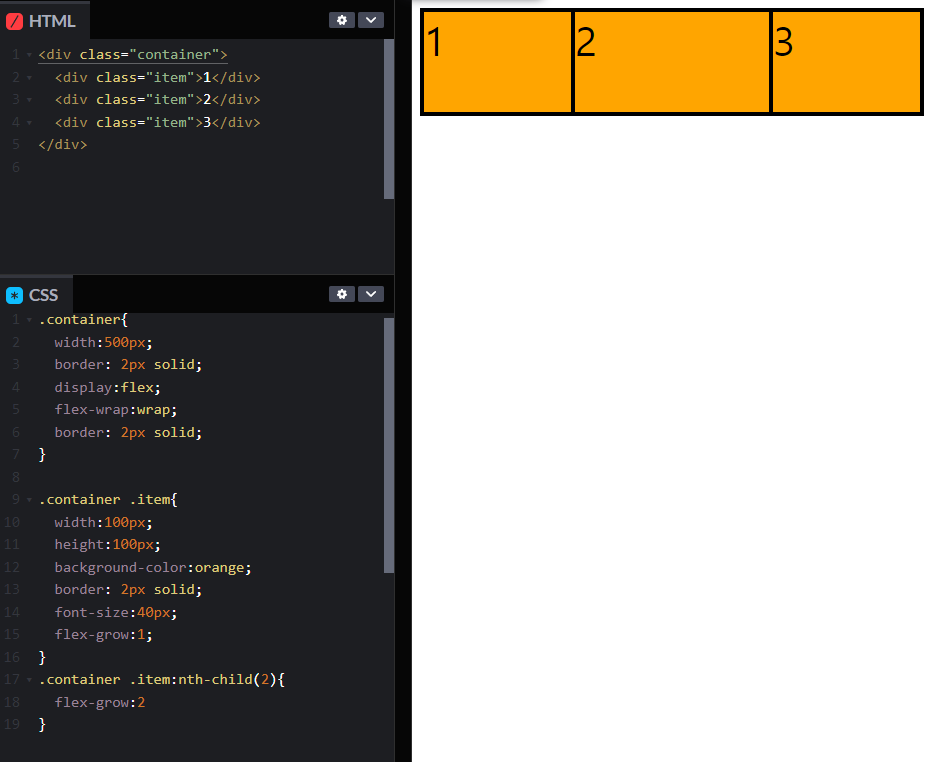Click closing brace on CSS line 19
The width and height of the screenshot is (933, 762).
pos(42,725)
